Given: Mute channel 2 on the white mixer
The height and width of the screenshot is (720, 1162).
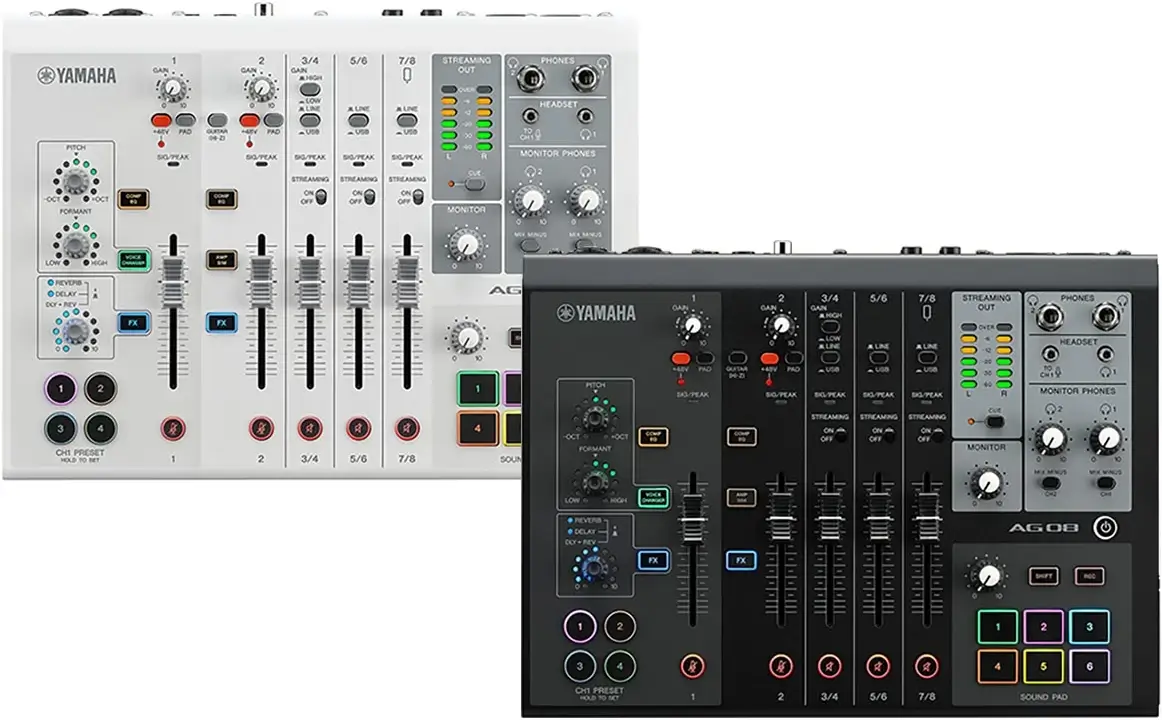Looking at the screenshot, I should 261,428.
